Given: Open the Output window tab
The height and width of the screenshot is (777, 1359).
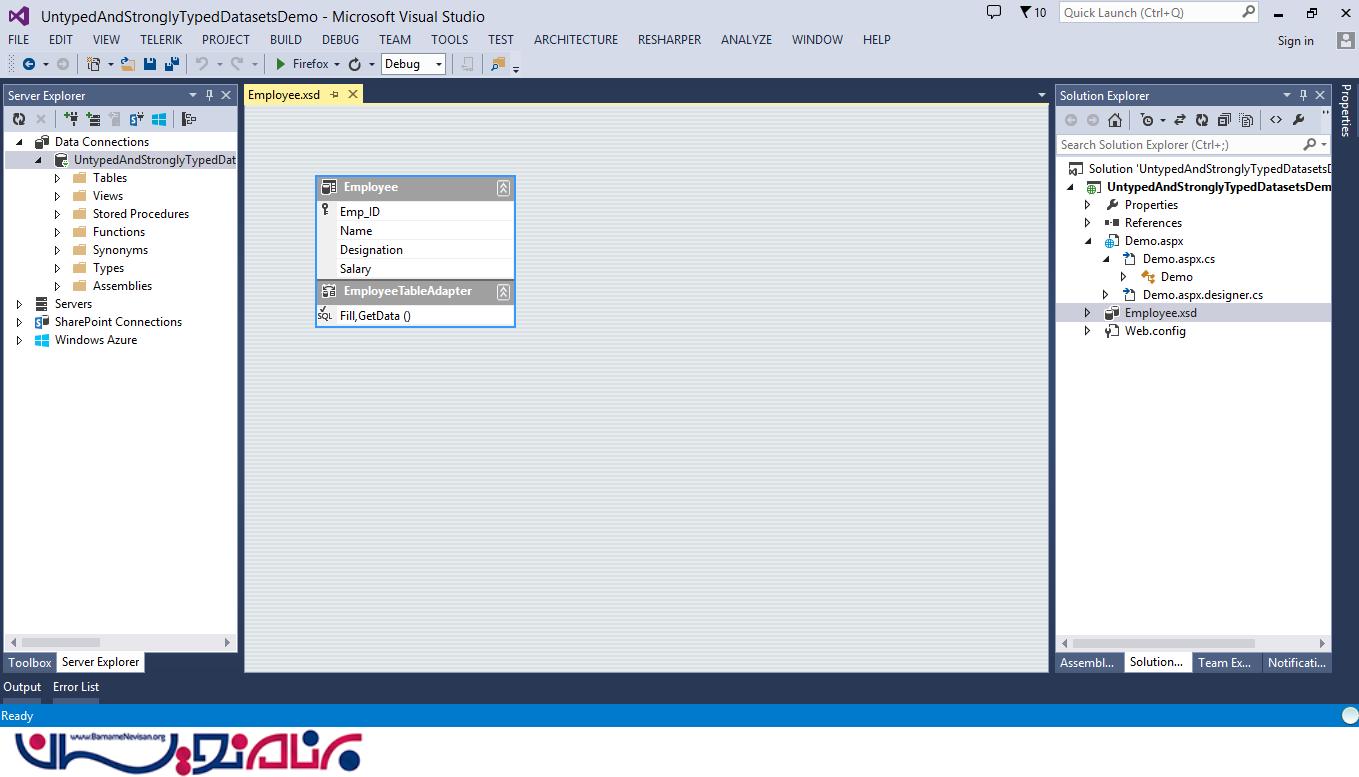Looking at the screenshot, I should pyautogui.click(x=22, y=687).
